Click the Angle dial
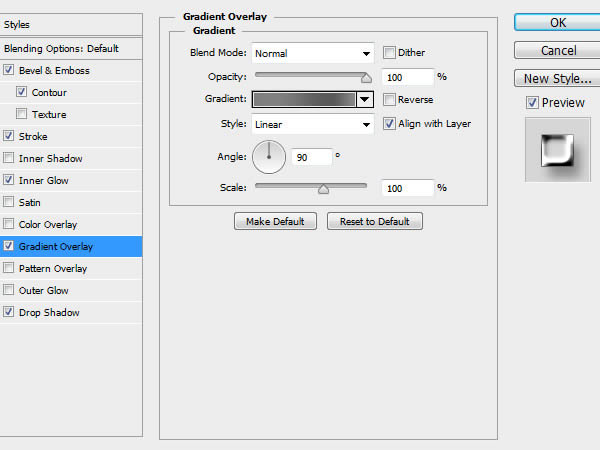This screenshot has width=600, height=450. [269, 157]
